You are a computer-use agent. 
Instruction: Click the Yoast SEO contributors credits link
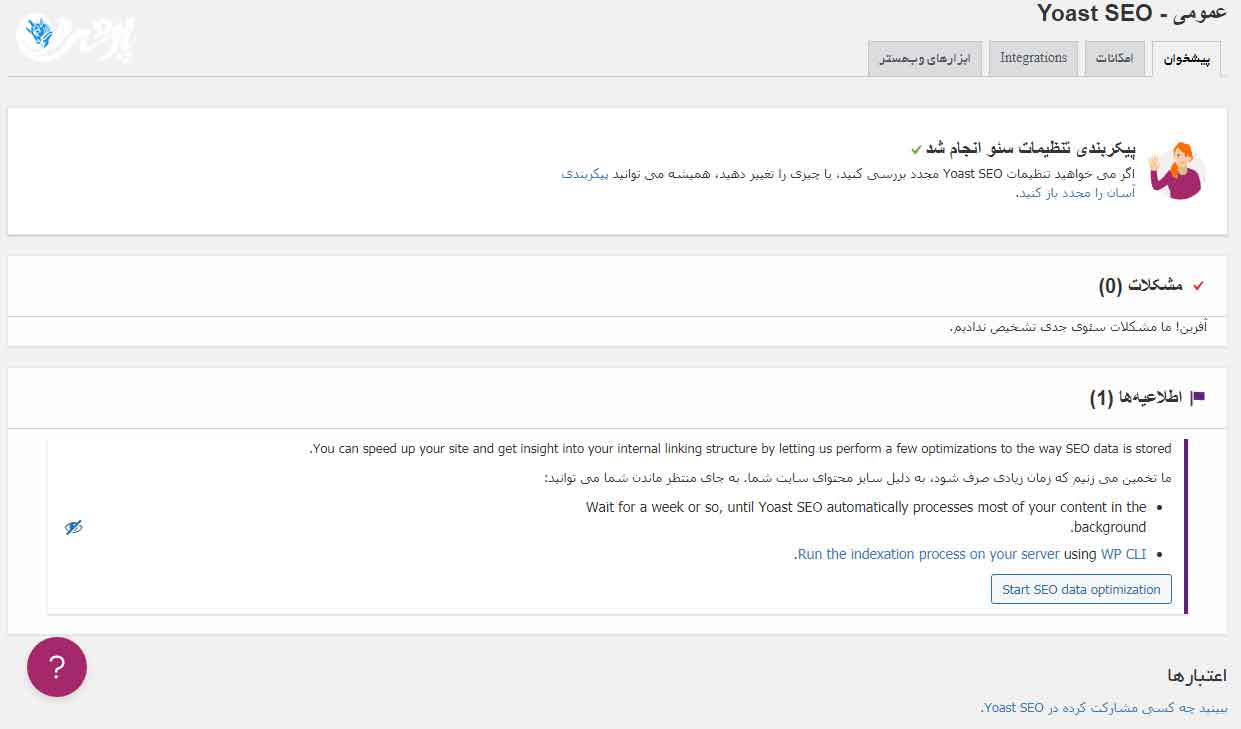point(1104,707)
